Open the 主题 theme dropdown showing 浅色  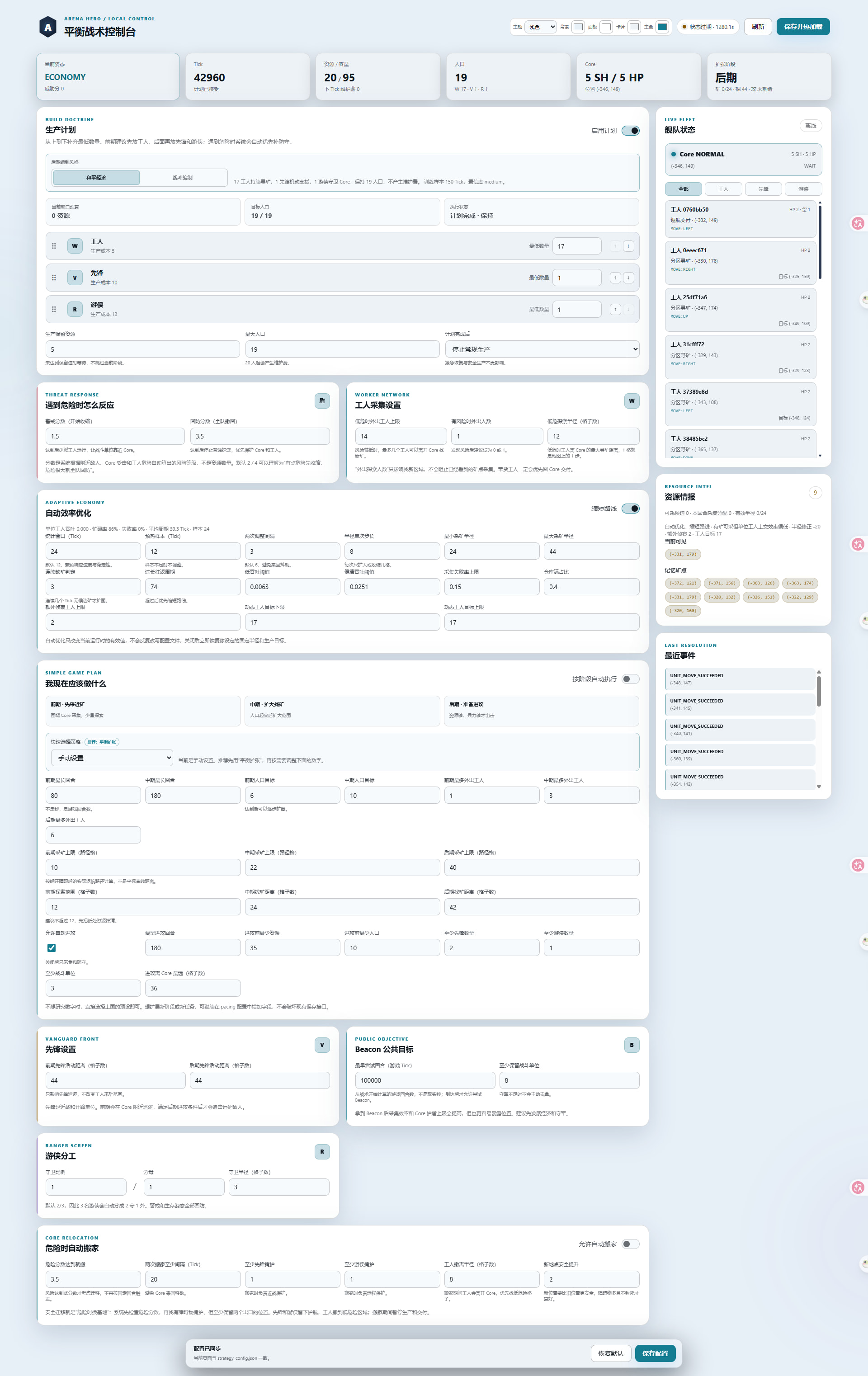tap(540, 27)
